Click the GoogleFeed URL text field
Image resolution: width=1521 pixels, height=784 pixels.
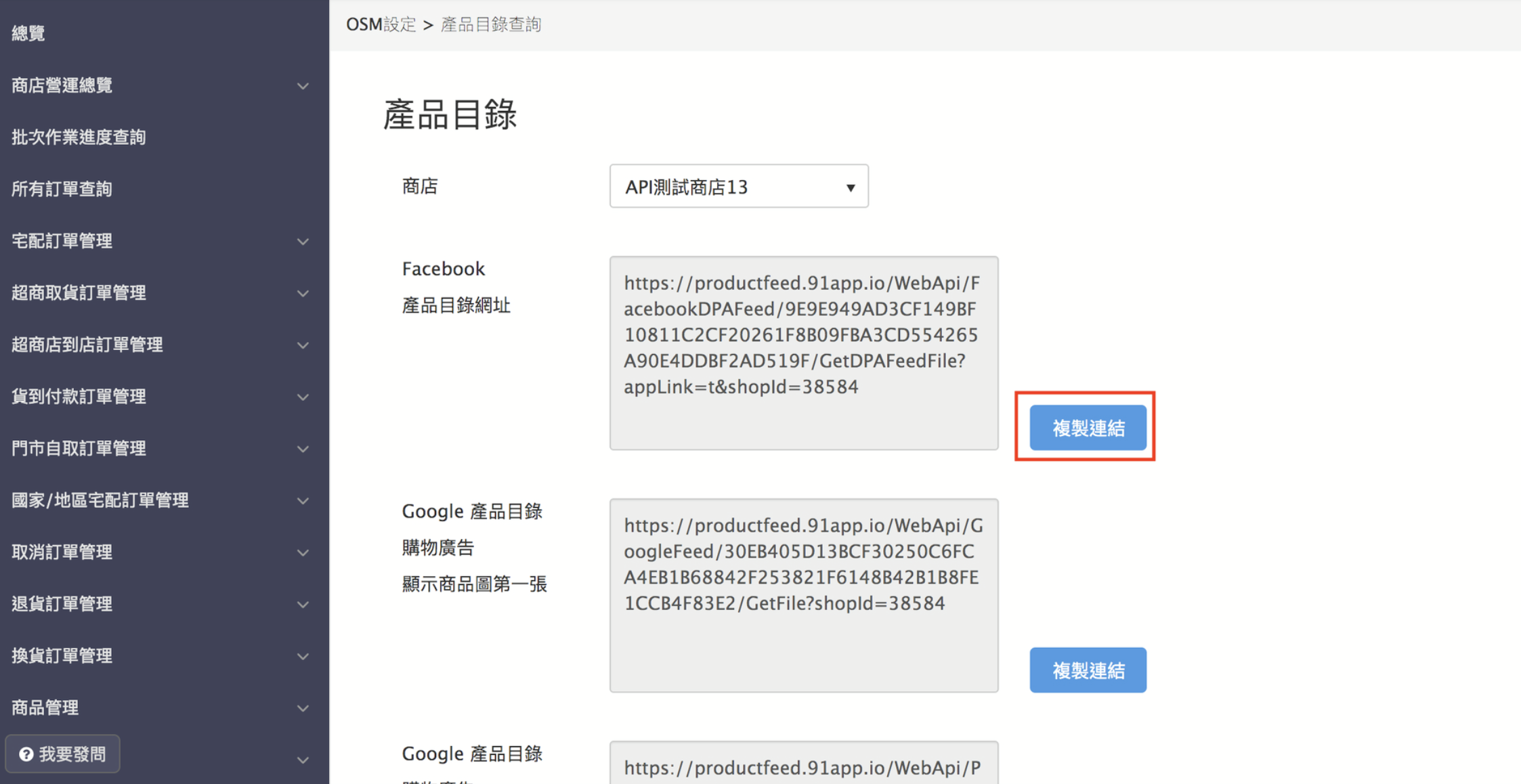[804, 595]
